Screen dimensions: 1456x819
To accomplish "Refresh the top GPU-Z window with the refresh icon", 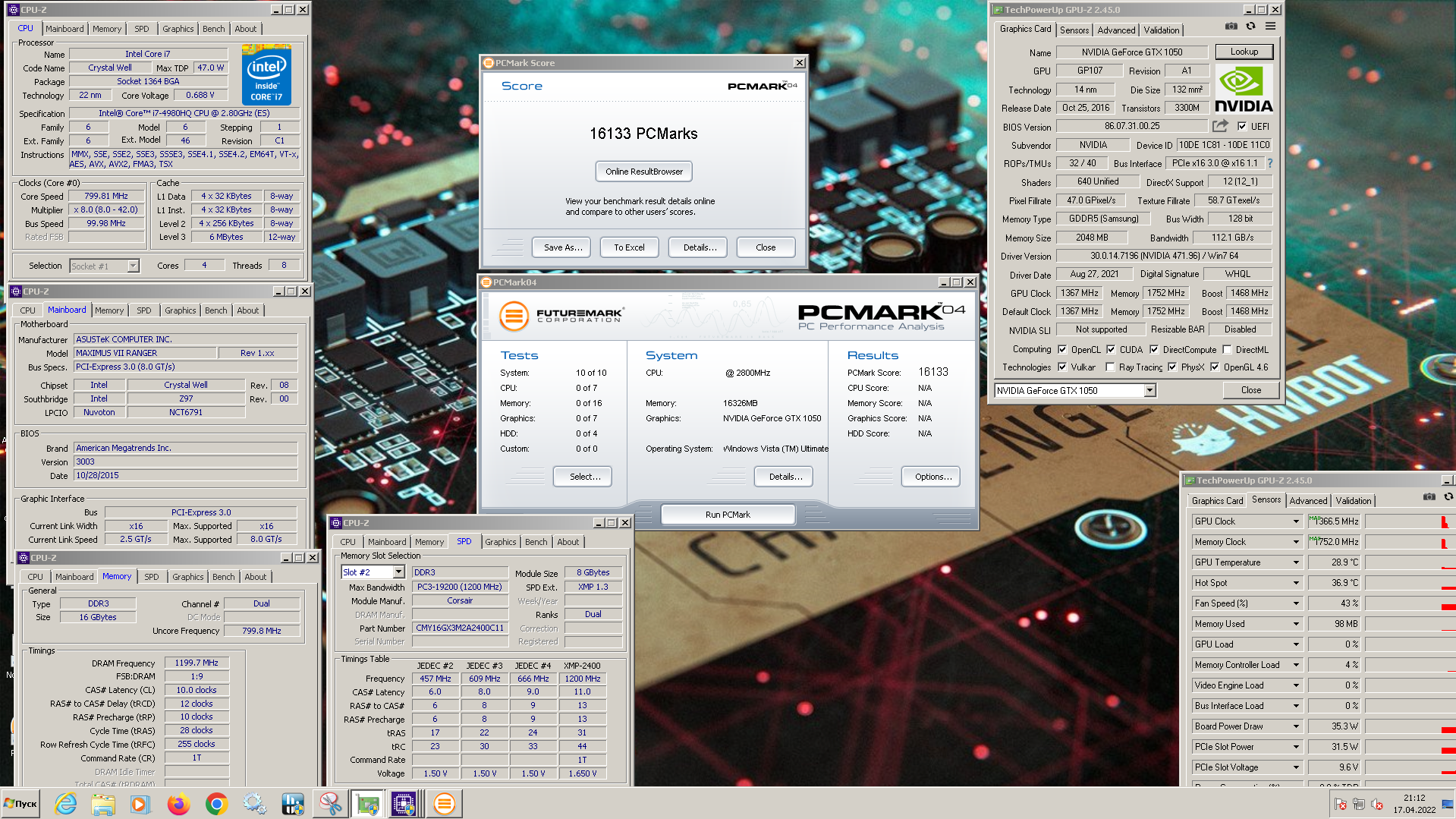I will pyautogui.click(x=1250, y=26).
